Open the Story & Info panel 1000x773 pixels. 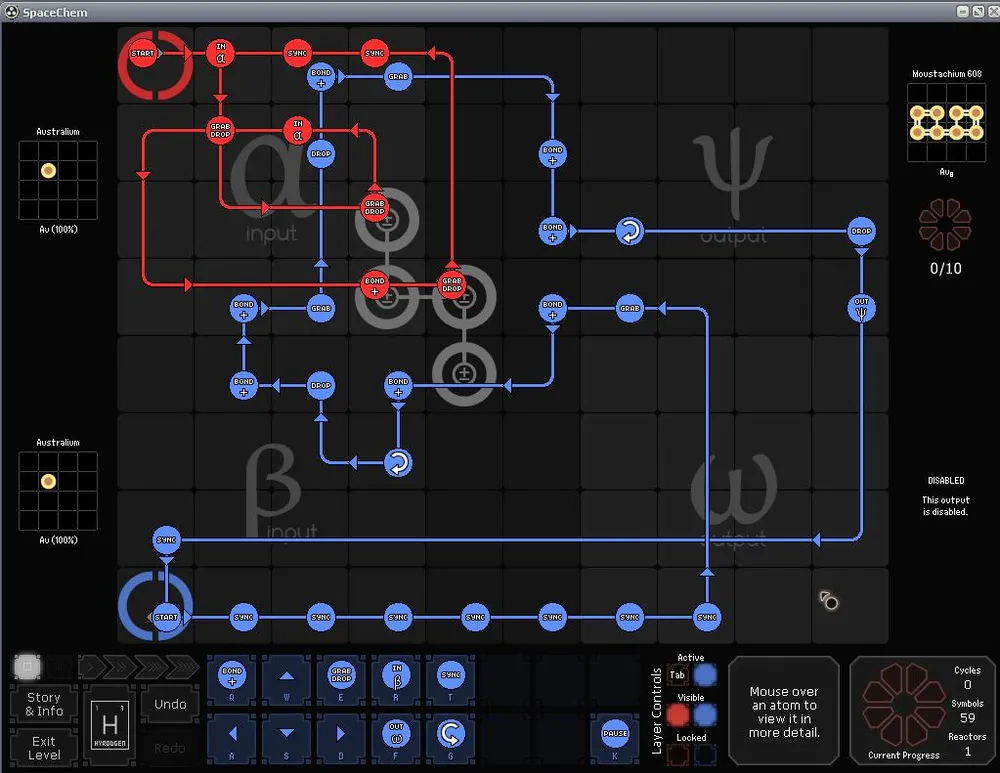(44, 704)
